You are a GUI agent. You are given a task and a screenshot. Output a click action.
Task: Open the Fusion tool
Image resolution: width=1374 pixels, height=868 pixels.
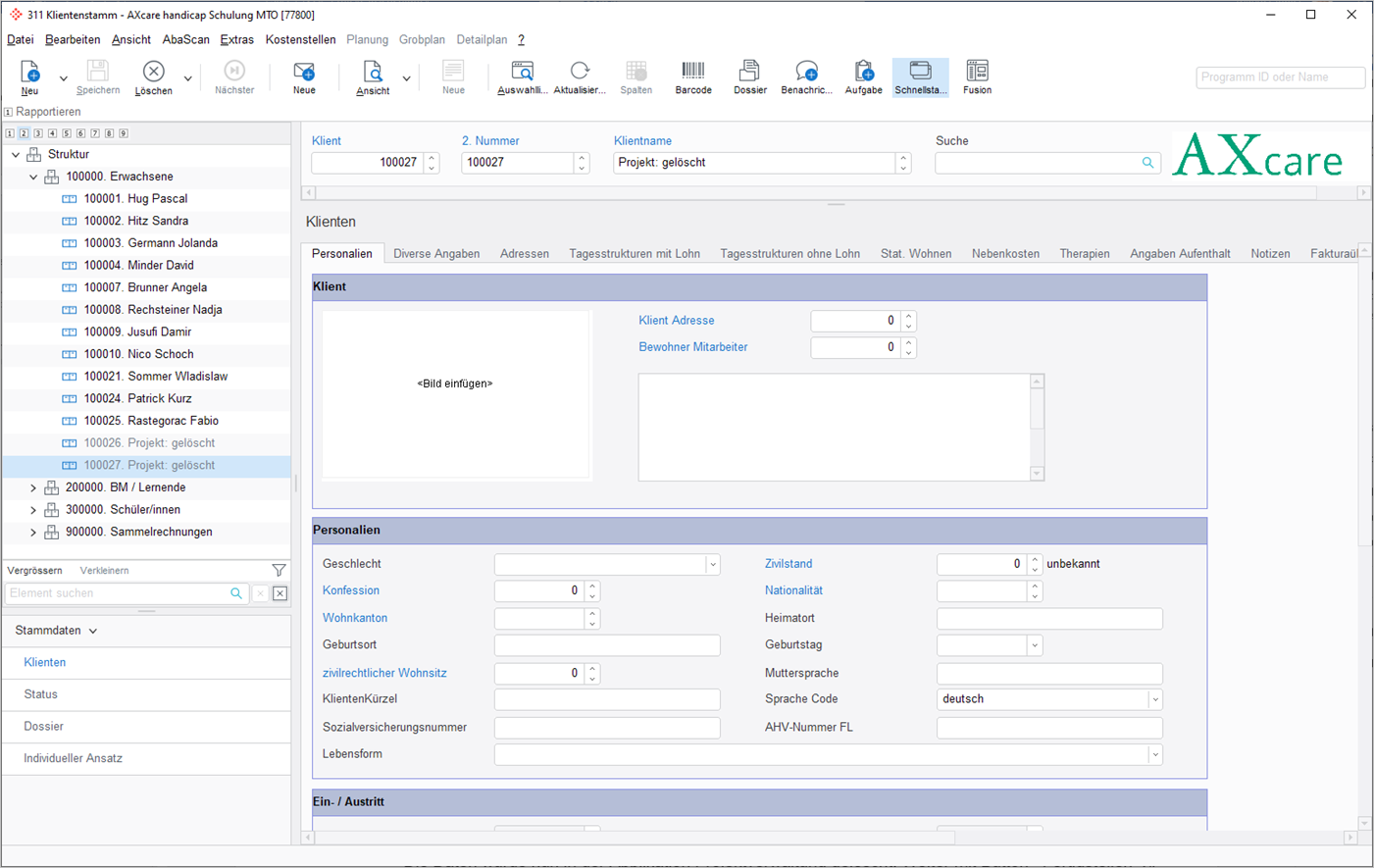977,77
